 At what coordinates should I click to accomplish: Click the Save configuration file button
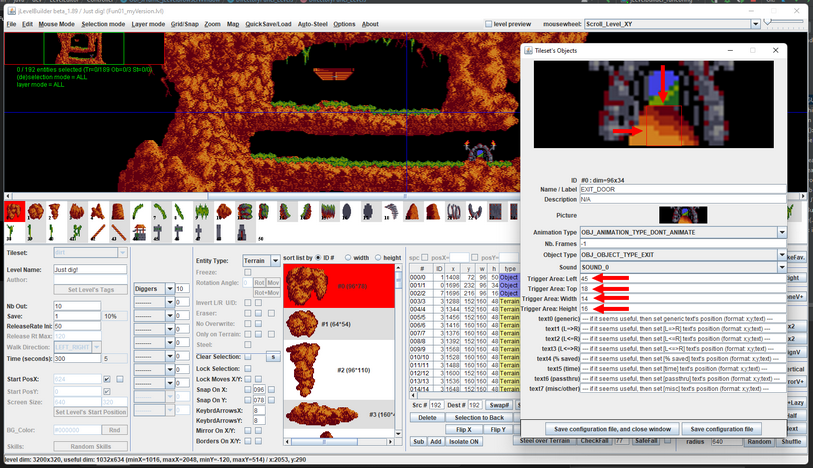click(722, 429)
